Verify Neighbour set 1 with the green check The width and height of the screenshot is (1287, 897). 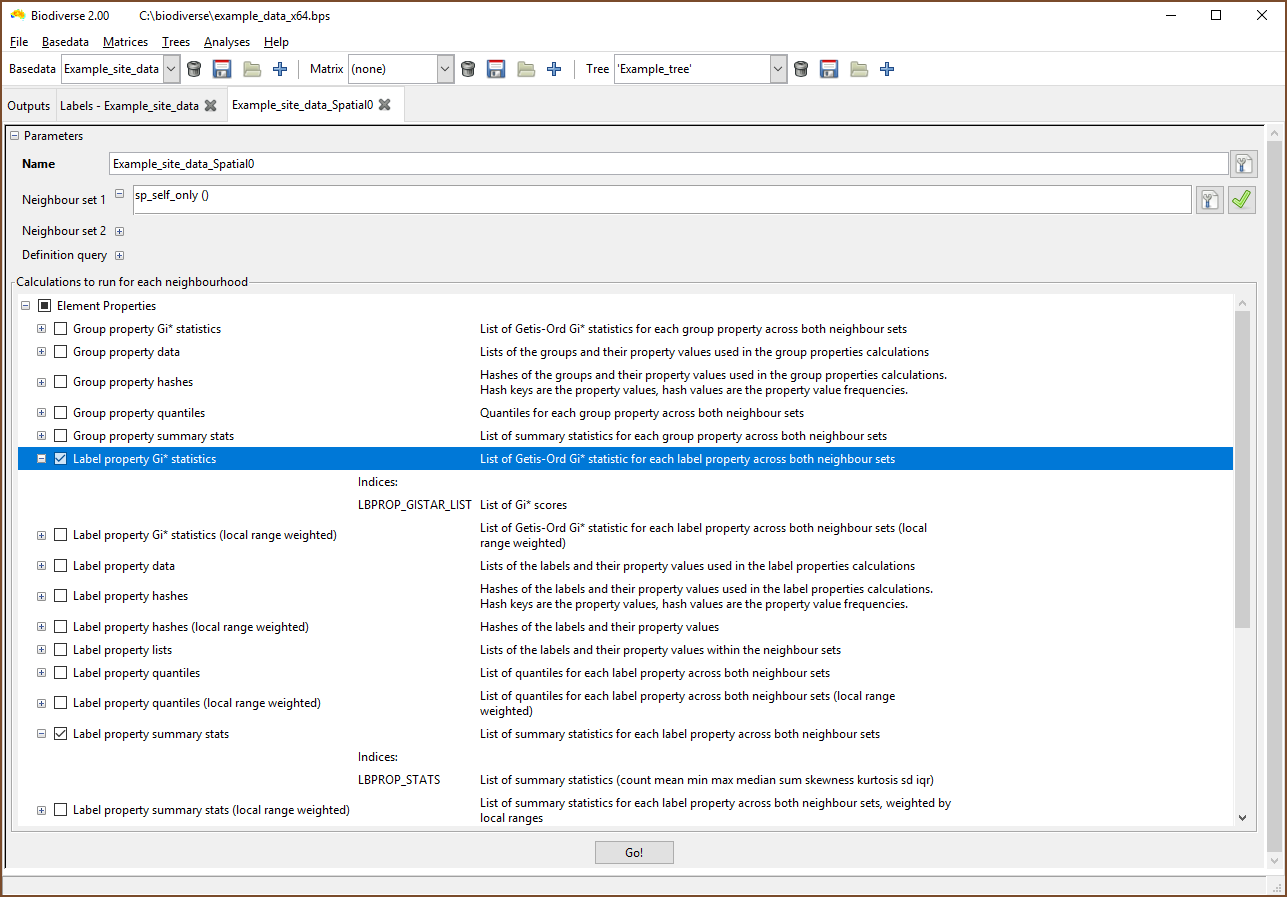coord(1242,199)
